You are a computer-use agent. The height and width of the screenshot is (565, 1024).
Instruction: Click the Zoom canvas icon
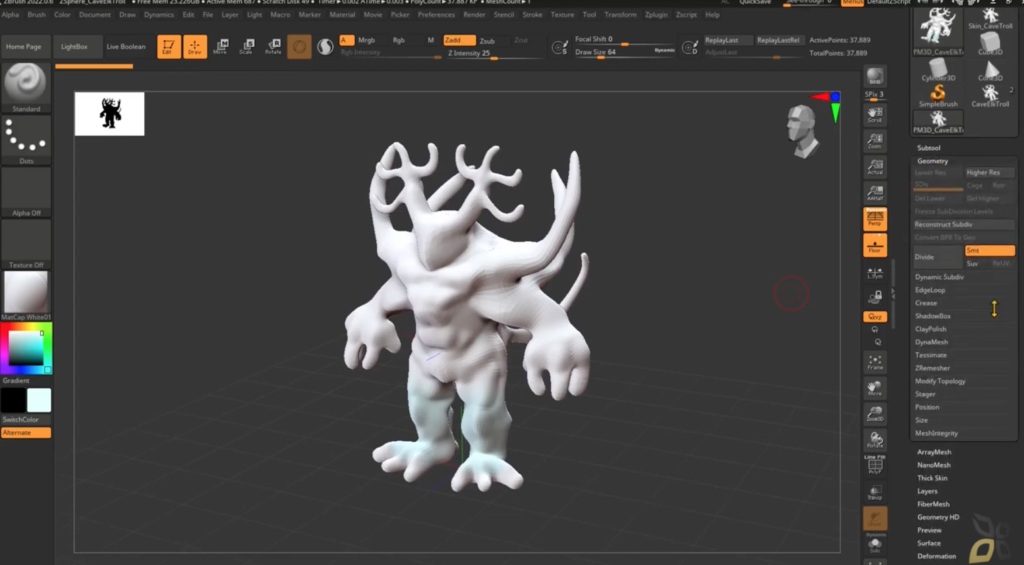[874, 141]
